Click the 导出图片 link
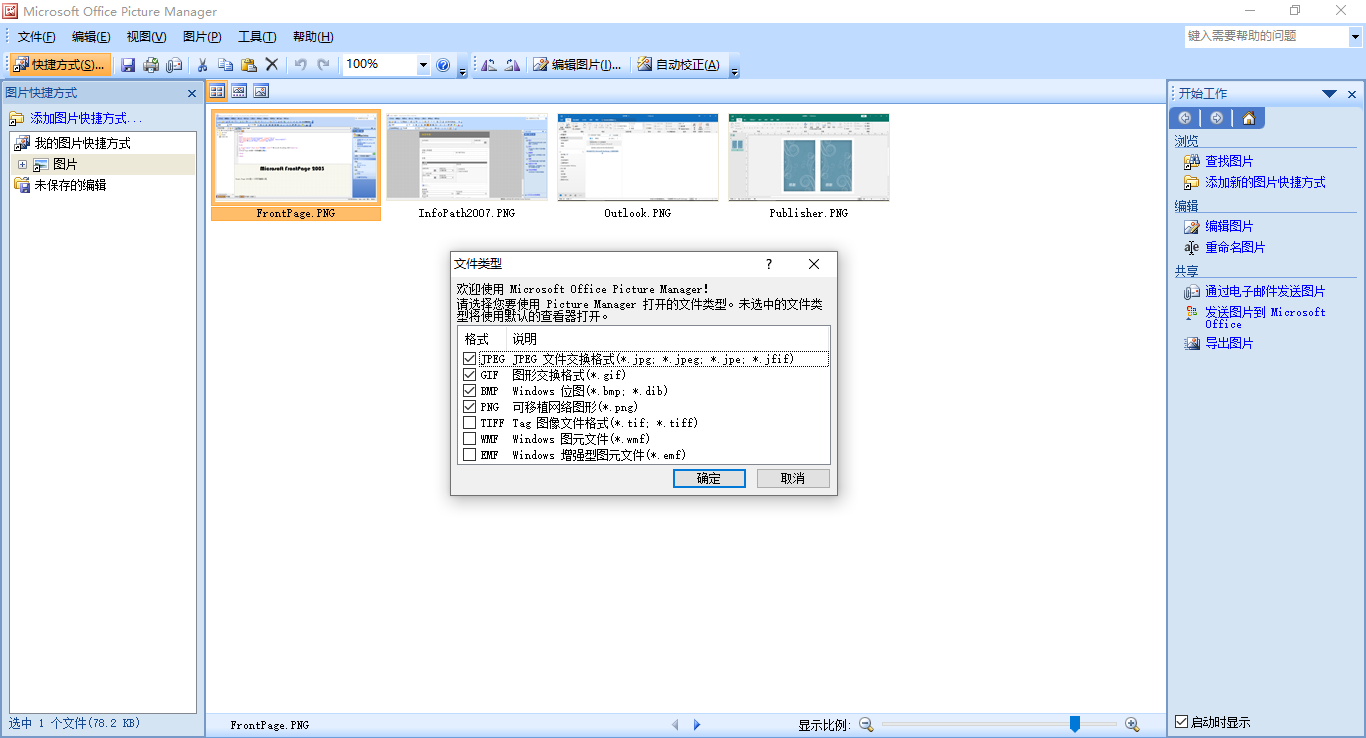 pos(1229,343)
